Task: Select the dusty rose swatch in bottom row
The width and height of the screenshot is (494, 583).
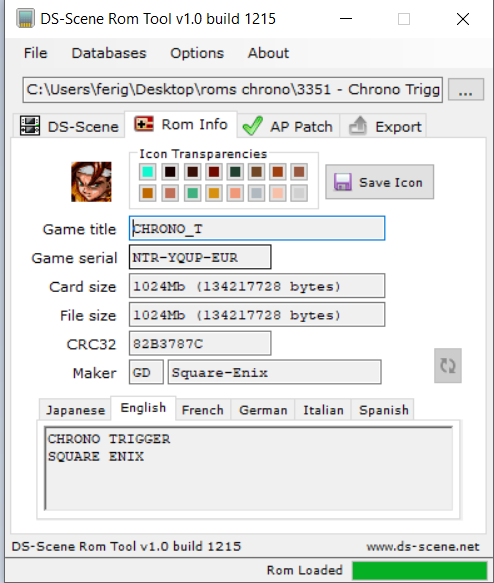Action: [x=170, y=193]
